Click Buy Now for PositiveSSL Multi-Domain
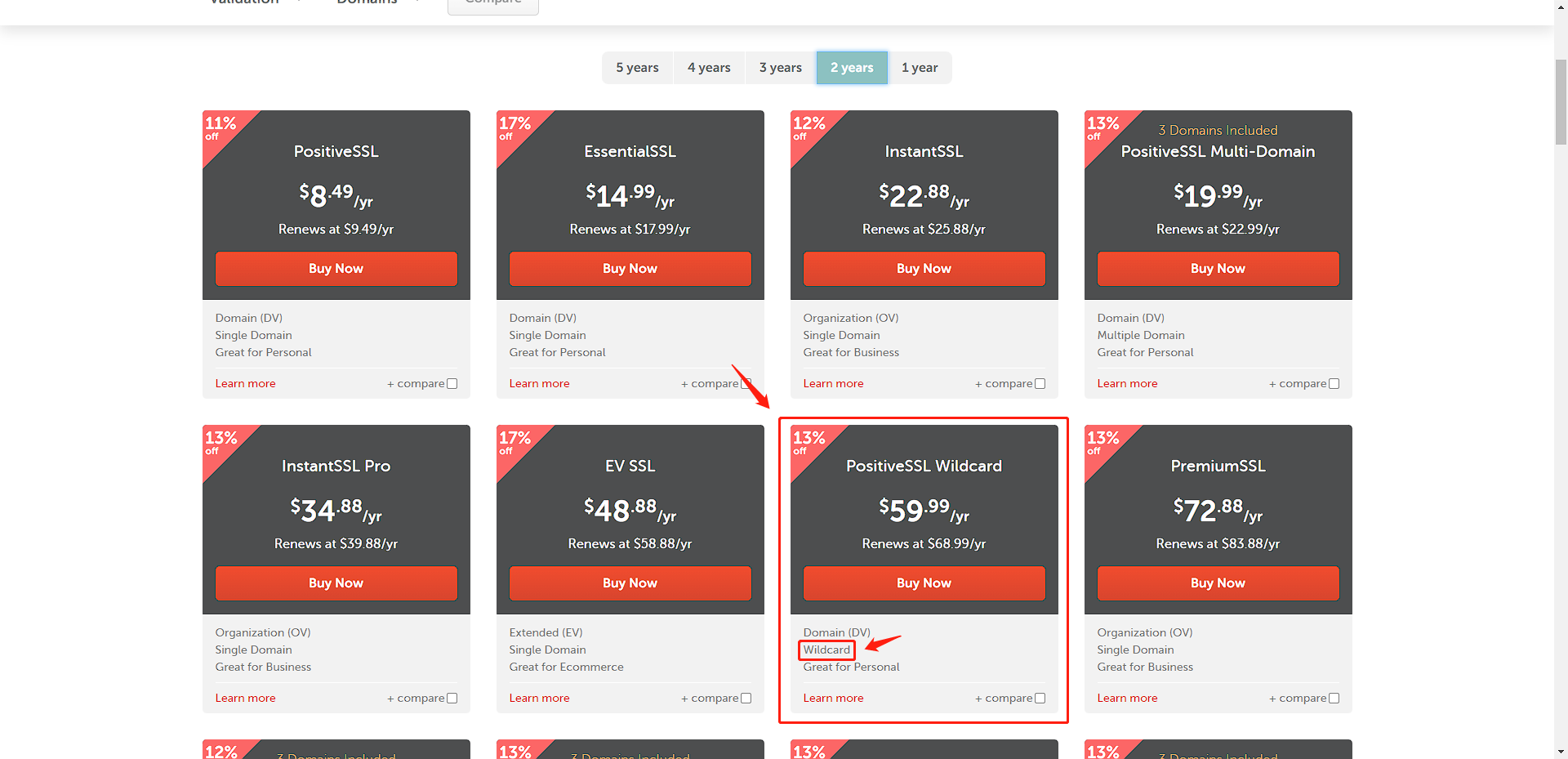The image size is (1568, 759). [x=1218, y=269]
